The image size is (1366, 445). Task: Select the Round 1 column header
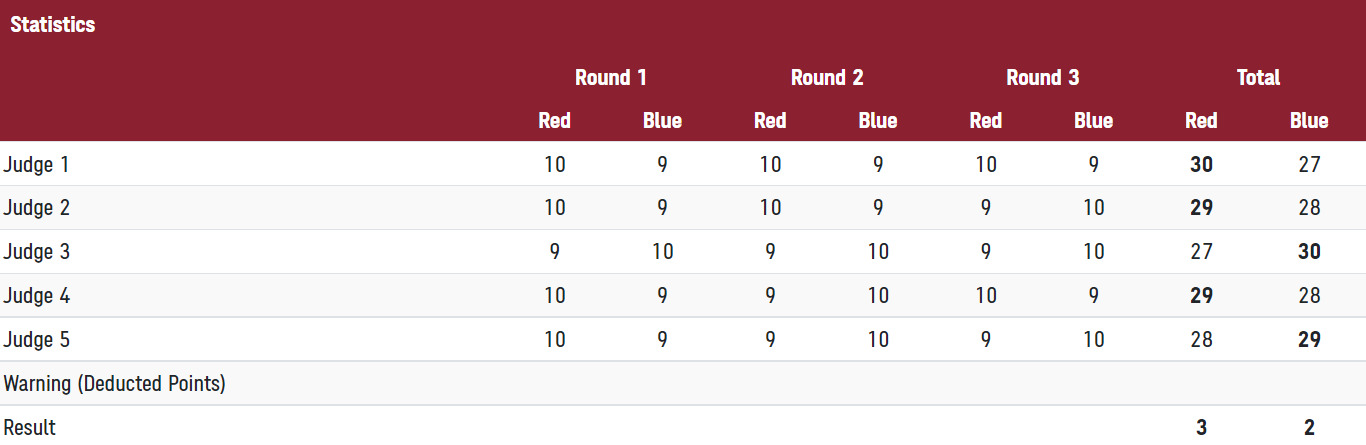coord(611,77)
